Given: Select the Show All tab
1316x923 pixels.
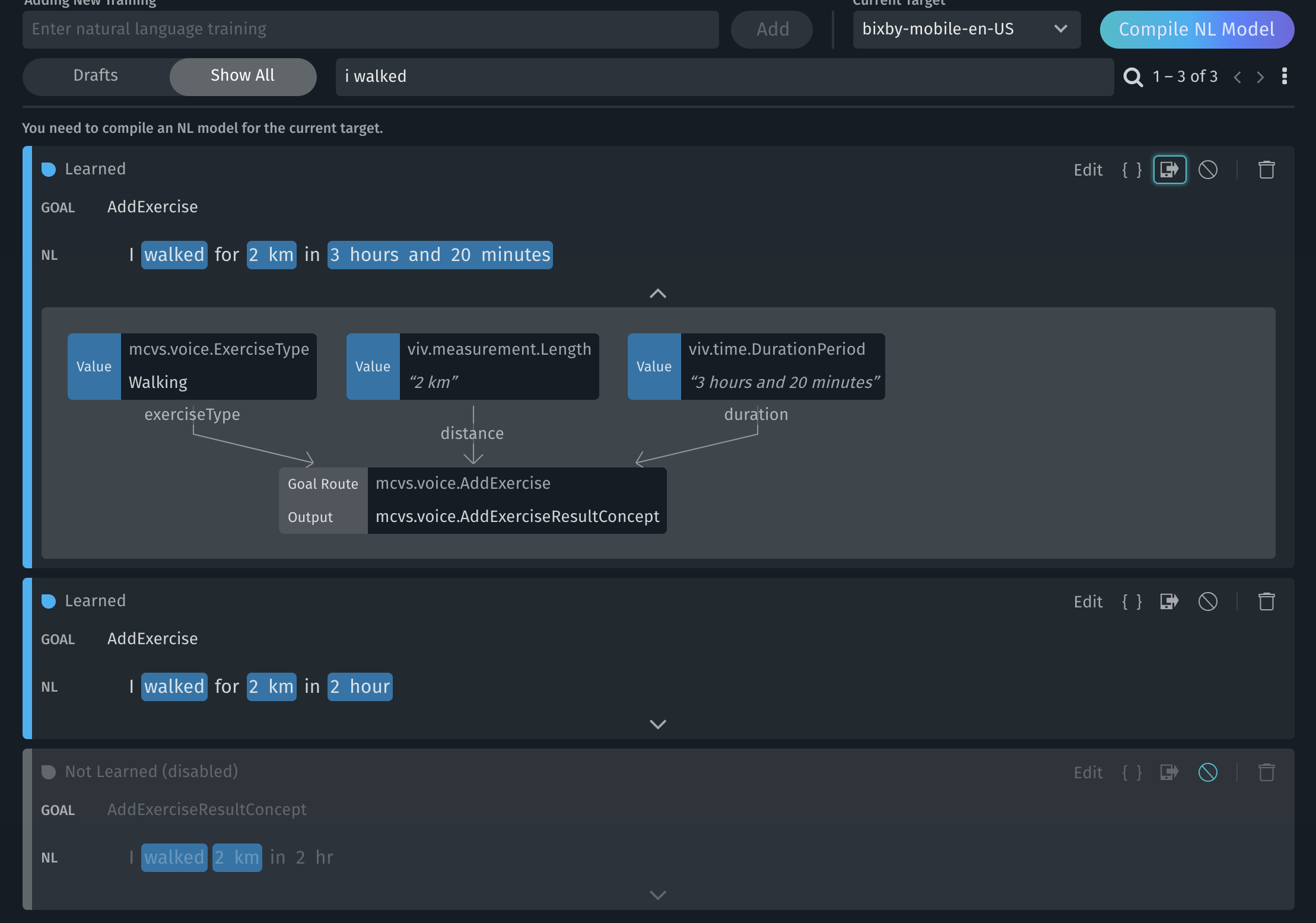Looking at the screenshot, I should point(243,76).
